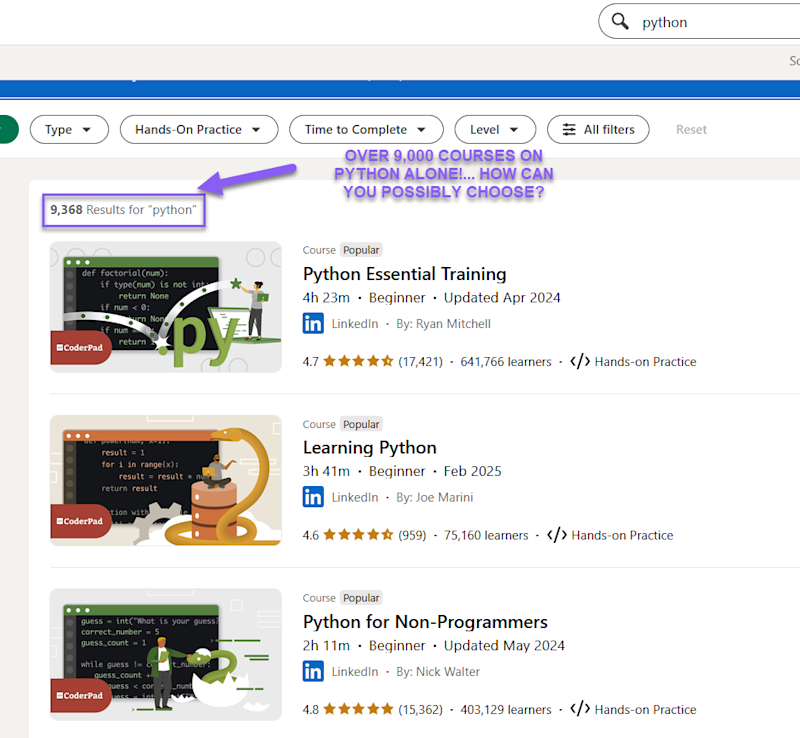Click the Feb 2025 date text

click(x=472, y=471)
